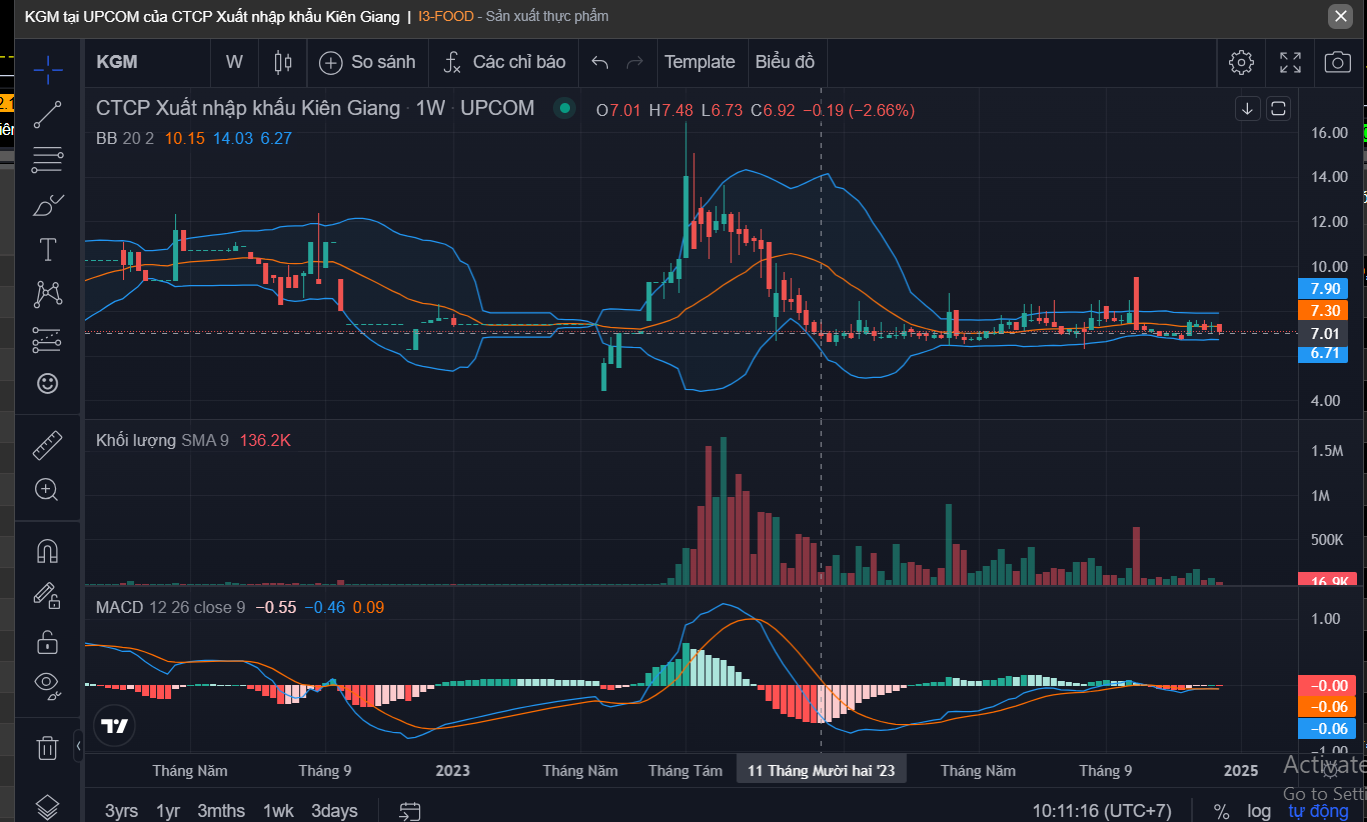Select the 3days time range
1367x822 pixels.
pos(334,811)
